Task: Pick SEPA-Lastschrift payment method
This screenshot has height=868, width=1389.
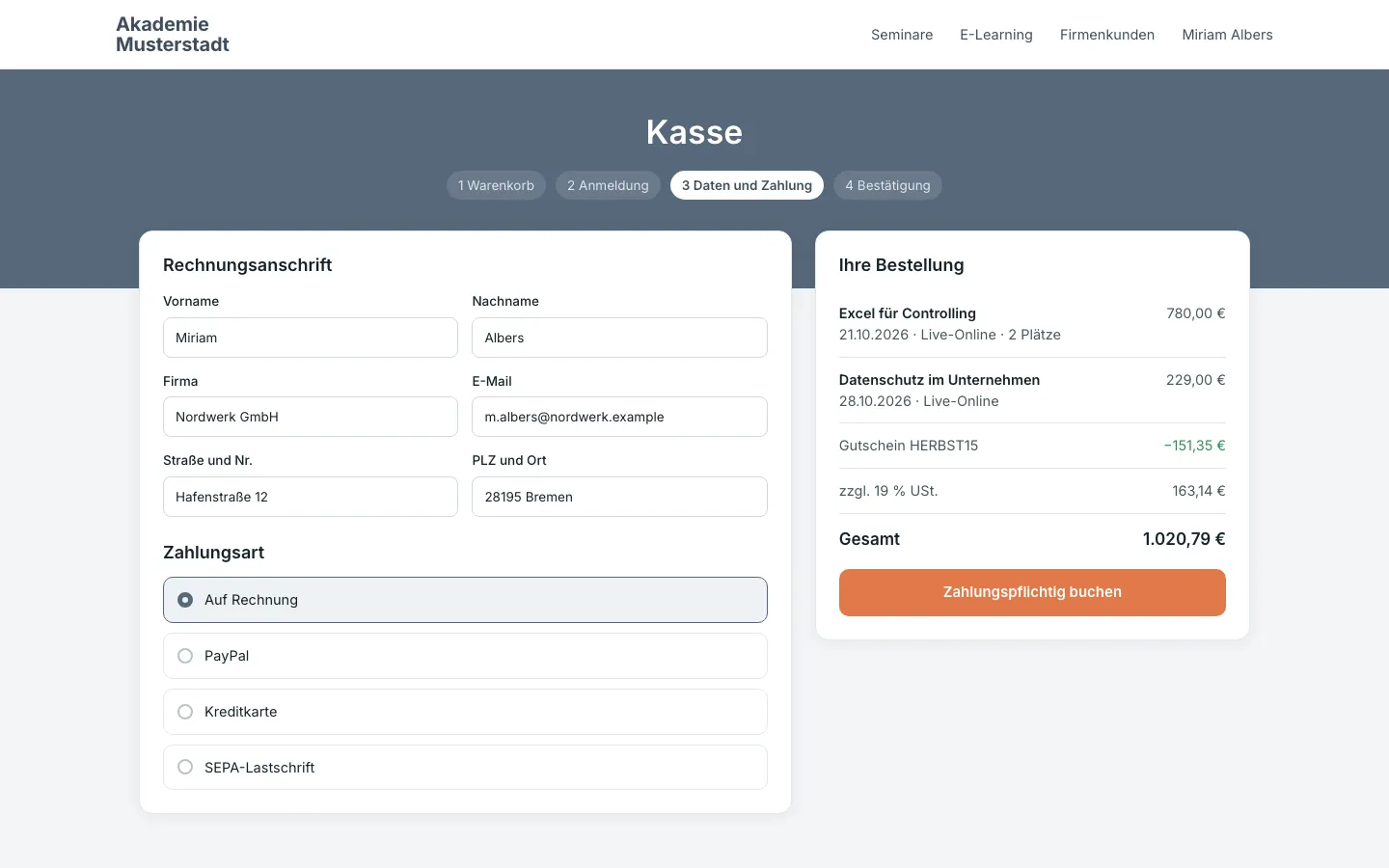Action: pyautogui.click(x=465, y=768)
